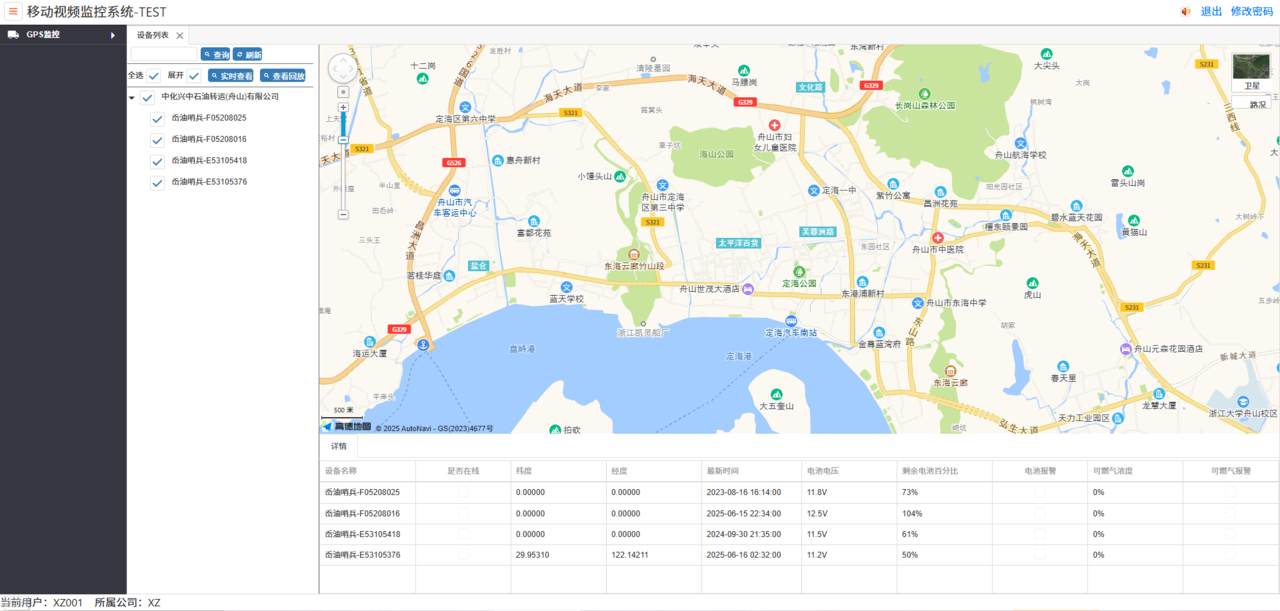Toggle the 展开 expand checkbox
The image size is (1280, 611).
pyautogui.click(x=194, y=76)
